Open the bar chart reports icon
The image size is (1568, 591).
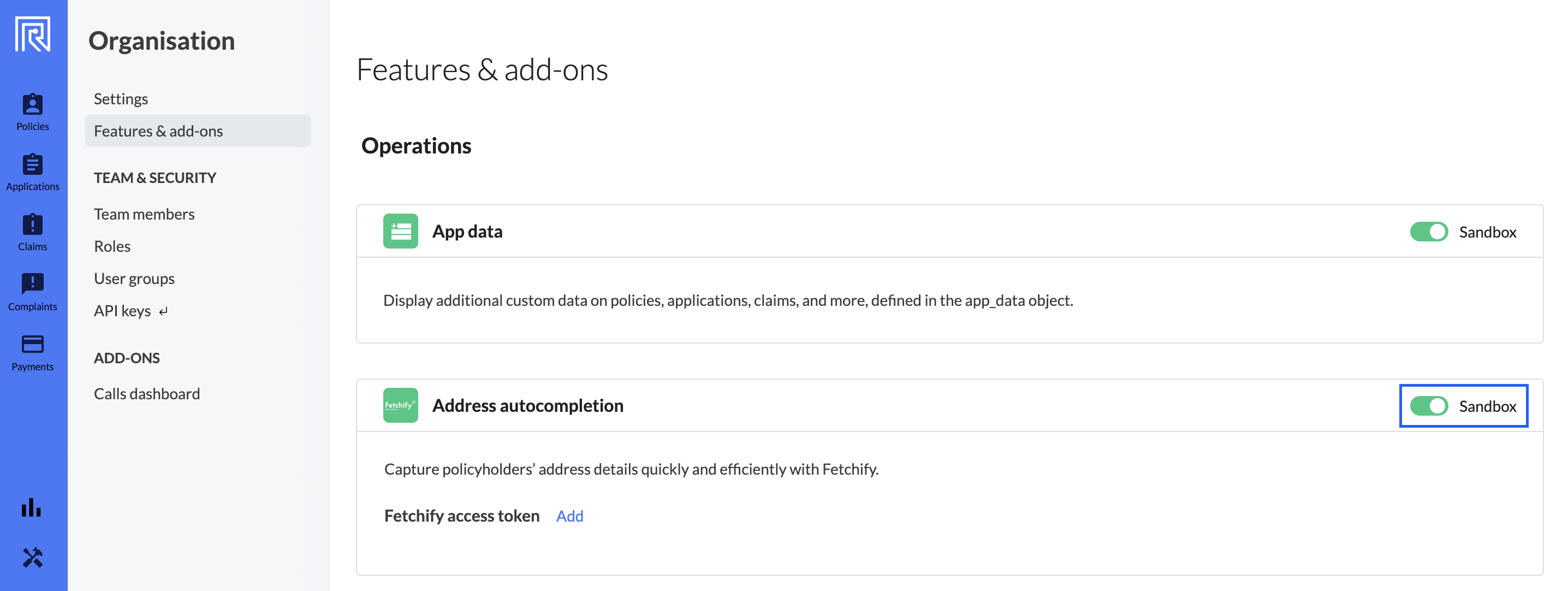click(x=32, y=507)
